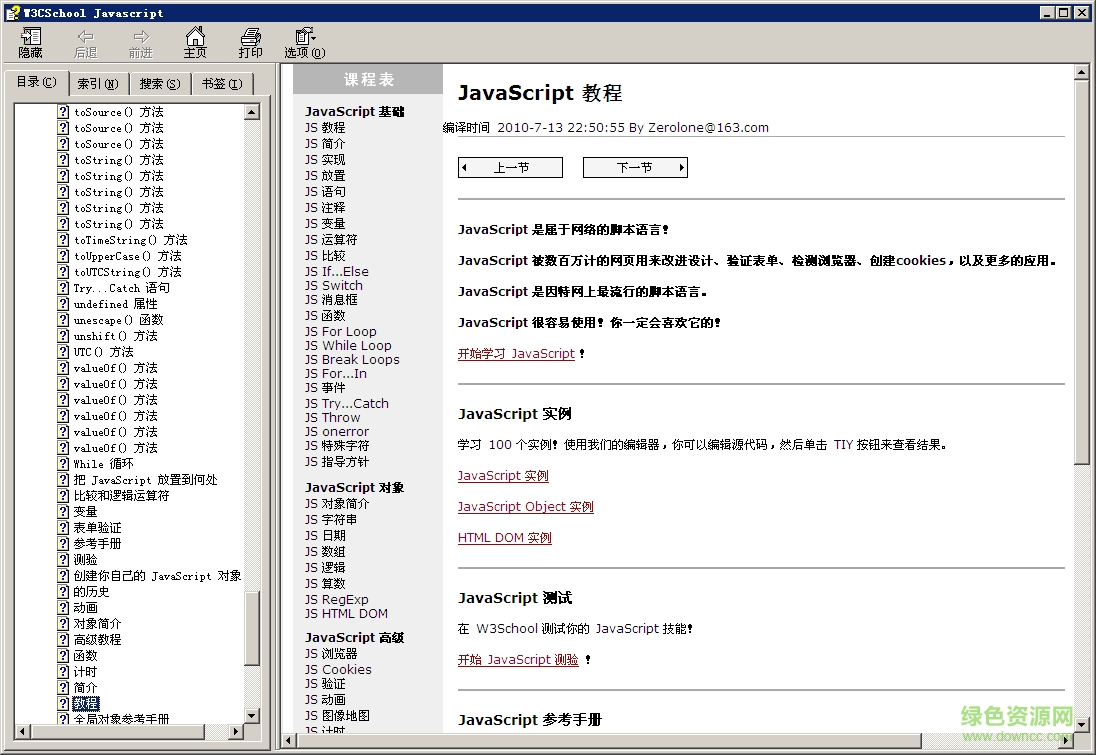Open the 'JavaScript Object 实例' link
1096x755 pixels.
point(525,507)
